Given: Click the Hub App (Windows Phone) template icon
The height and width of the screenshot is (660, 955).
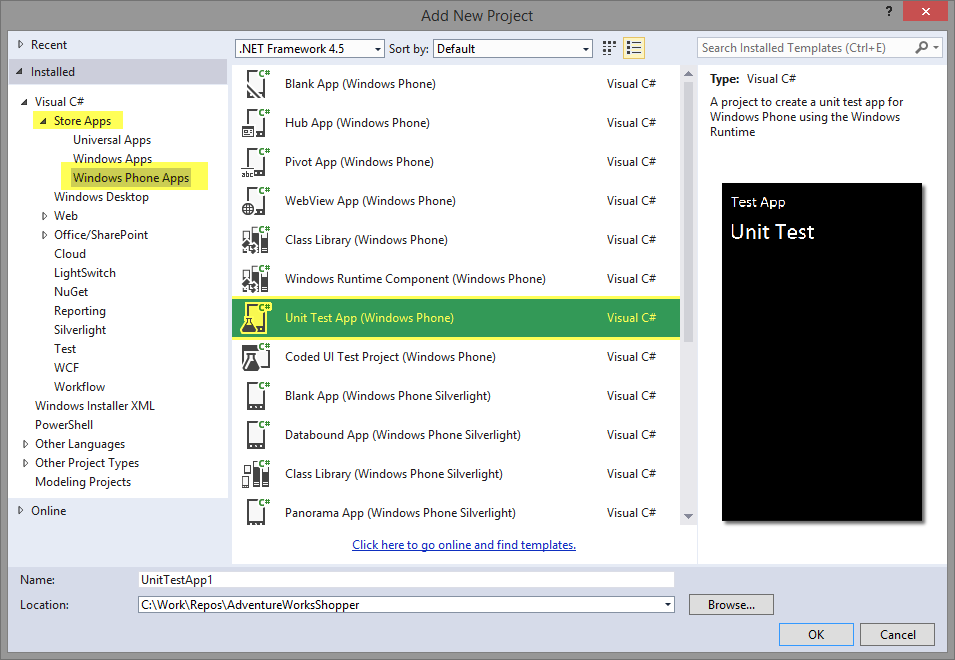Looking at the screenshot, I should point(256,123).
